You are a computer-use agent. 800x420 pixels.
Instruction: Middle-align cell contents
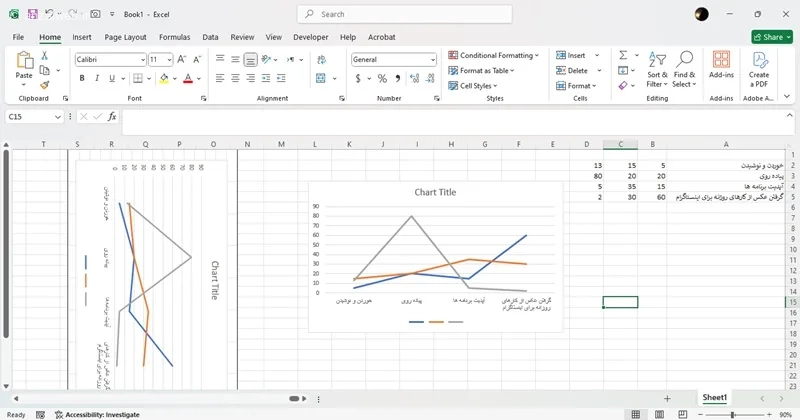tap(235, 59)
